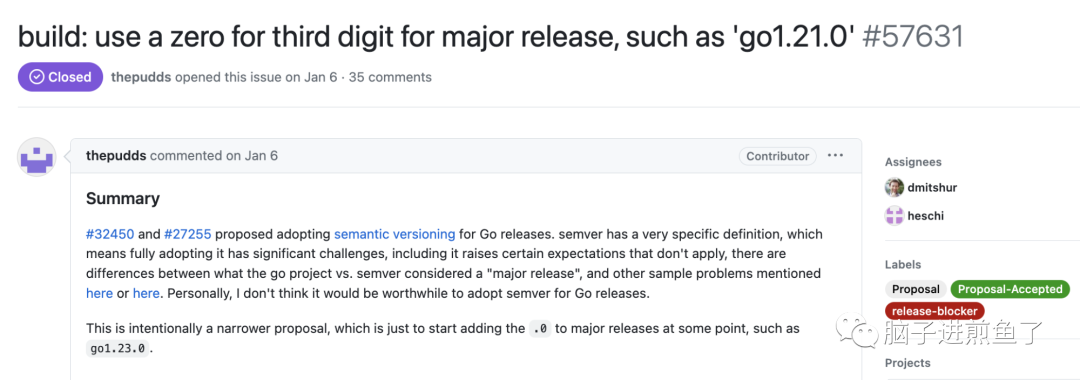Click dmitshur assignee avatar

(x=894, y=187)
